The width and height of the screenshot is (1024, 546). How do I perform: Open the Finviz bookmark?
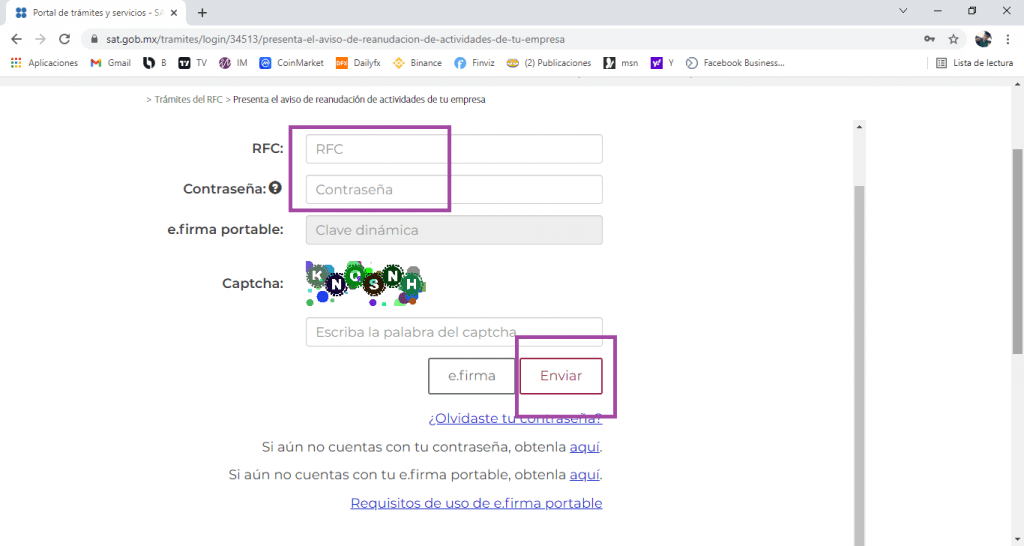[475, 63]
